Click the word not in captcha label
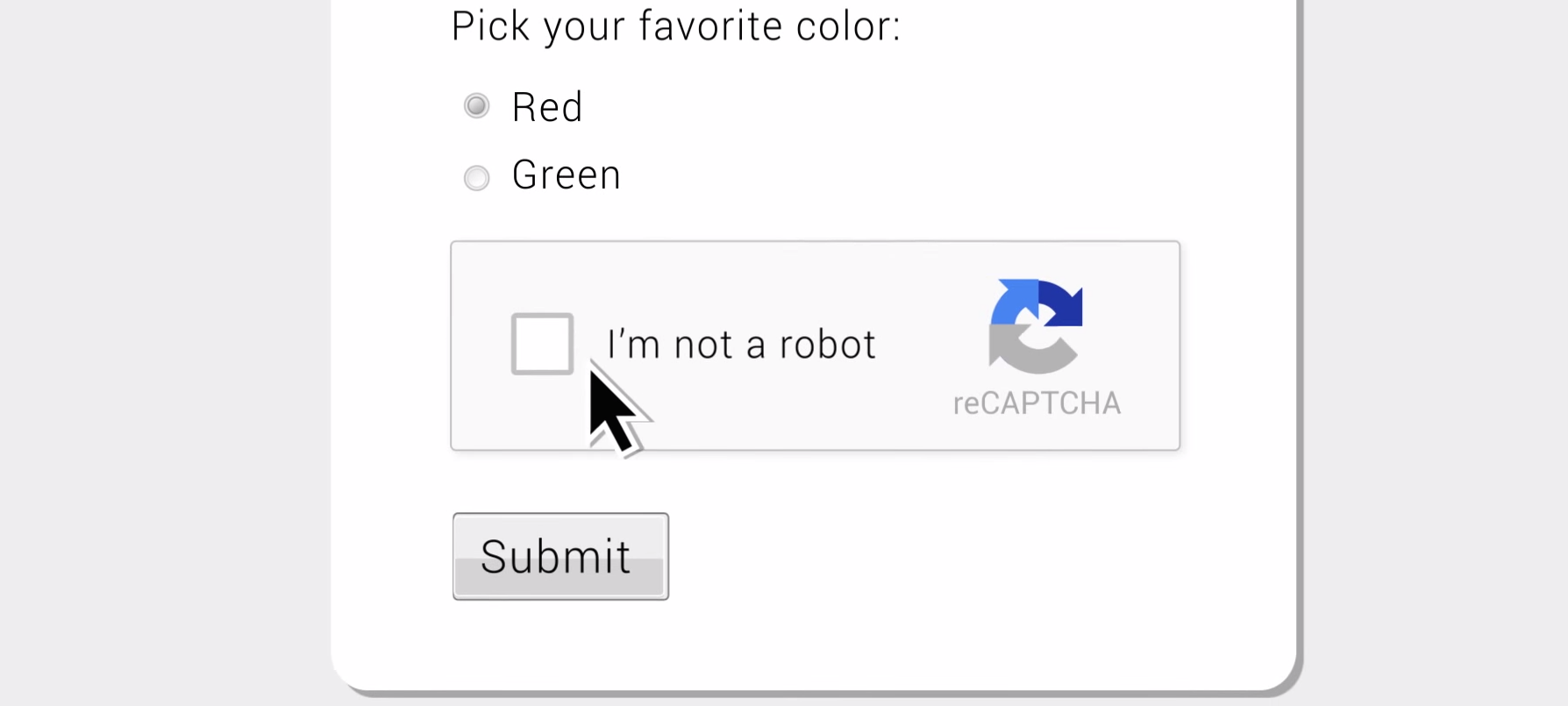 [702, 344]
